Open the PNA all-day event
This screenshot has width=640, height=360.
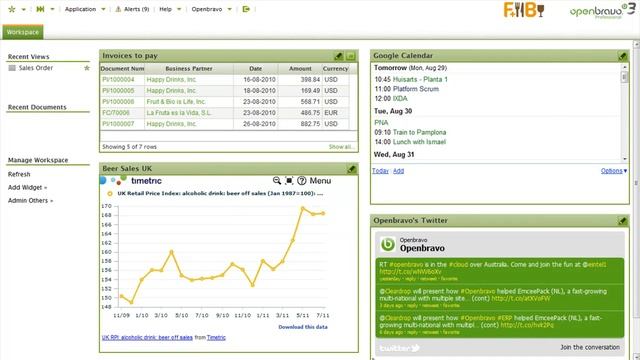(381, 122)
